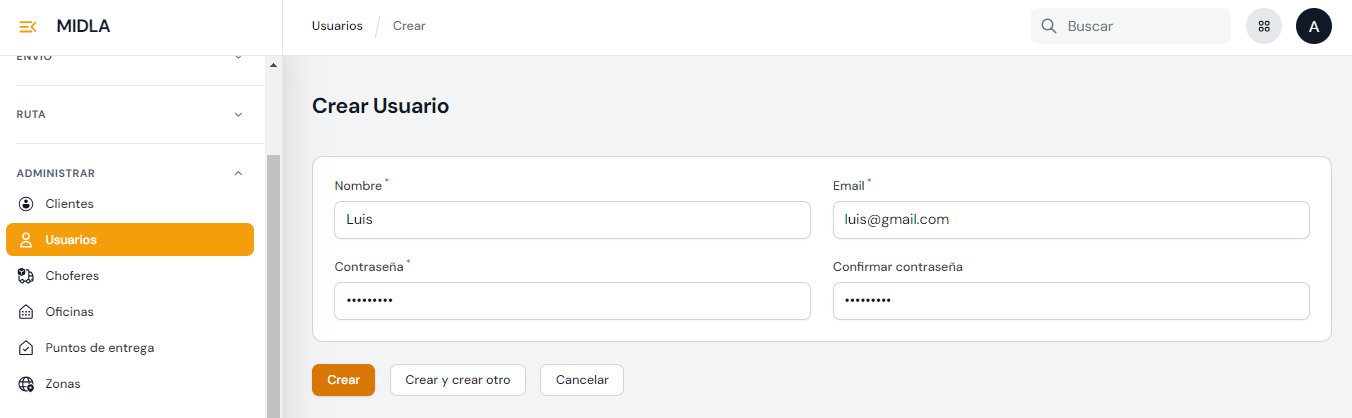Click the Clientes person icon
1352x418 pixels.
pos(26,204)
